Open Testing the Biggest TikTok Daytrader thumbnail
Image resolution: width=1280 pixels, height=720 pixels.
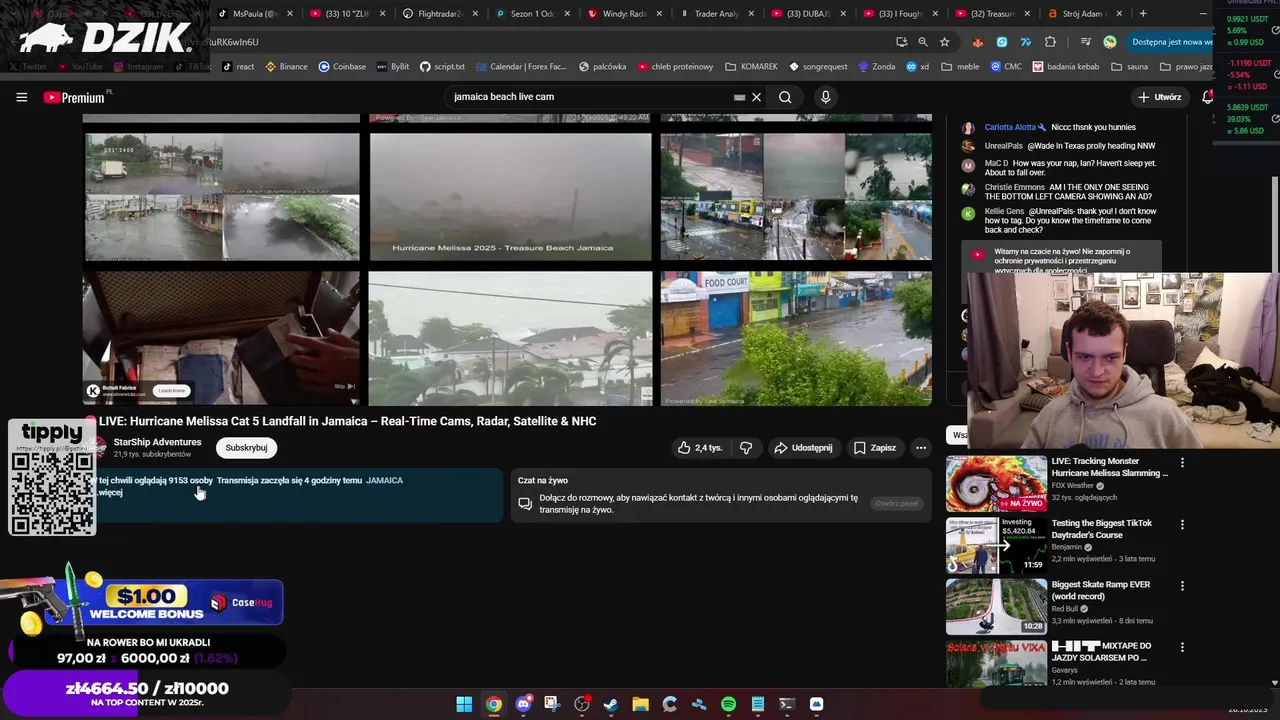click(996, 545)
